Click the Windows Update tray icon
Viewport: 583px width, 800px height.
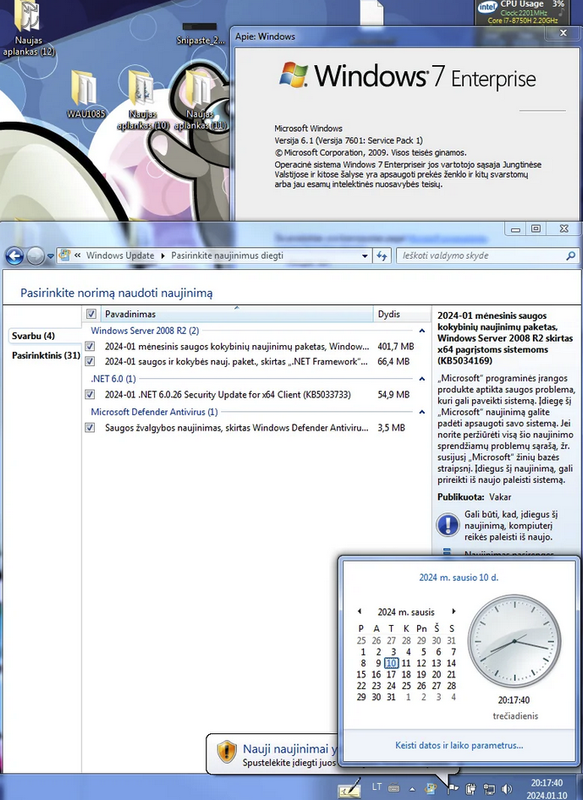click(x=431, y=789)
